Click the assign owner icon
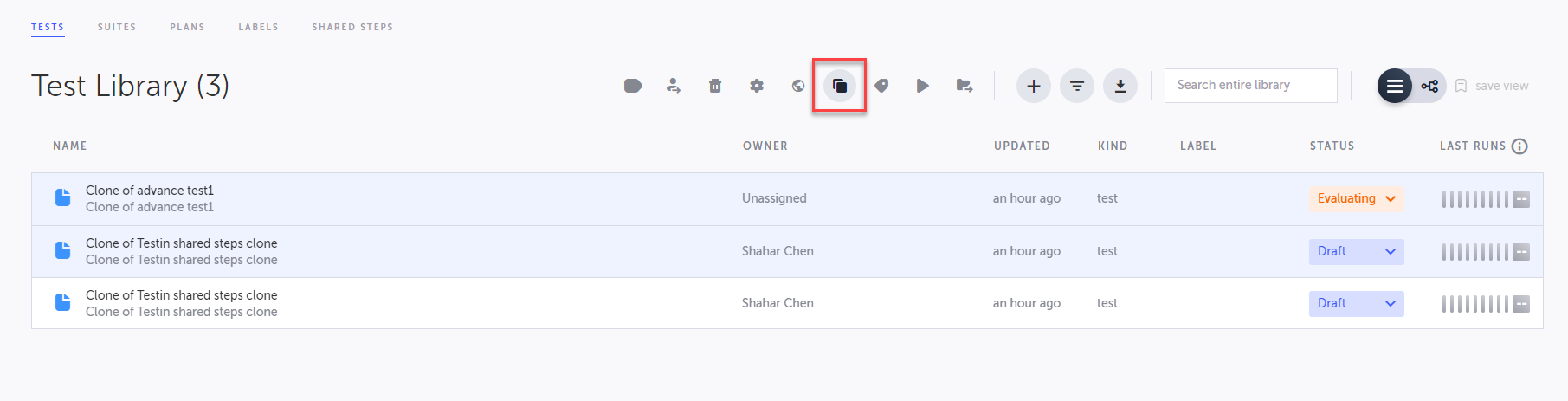Viewport: 1568px width, 401px height. (673, 86)
